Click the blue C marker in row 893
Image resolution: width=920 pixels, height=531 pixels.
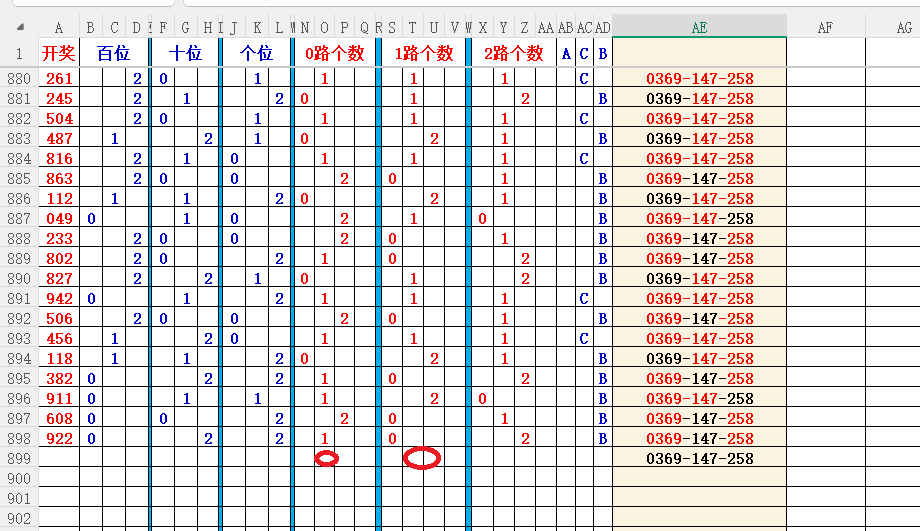pyautogui.click(x=584, y=339)
